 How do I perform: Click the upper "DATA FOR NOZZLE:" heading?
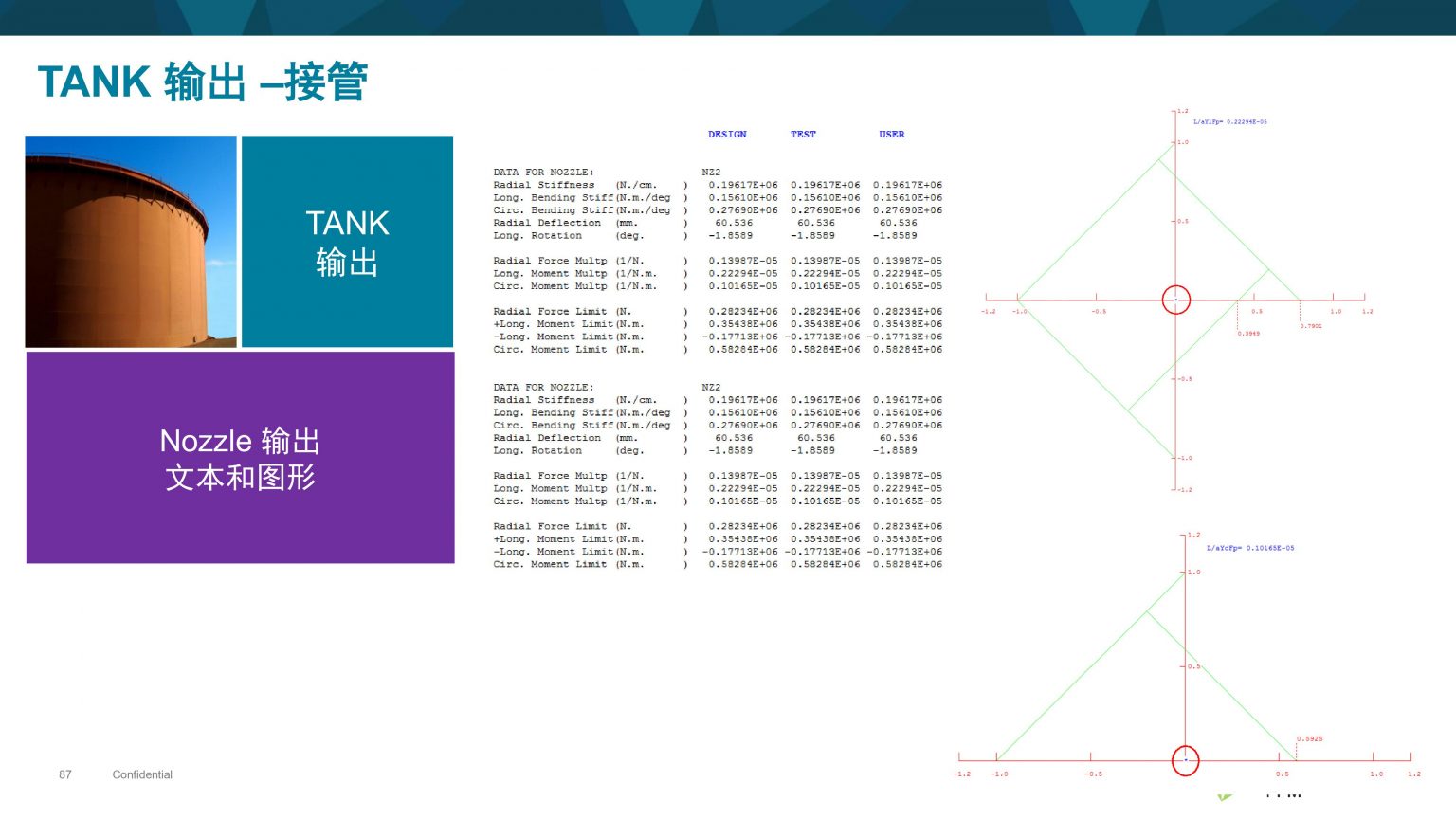coord(543,173)
